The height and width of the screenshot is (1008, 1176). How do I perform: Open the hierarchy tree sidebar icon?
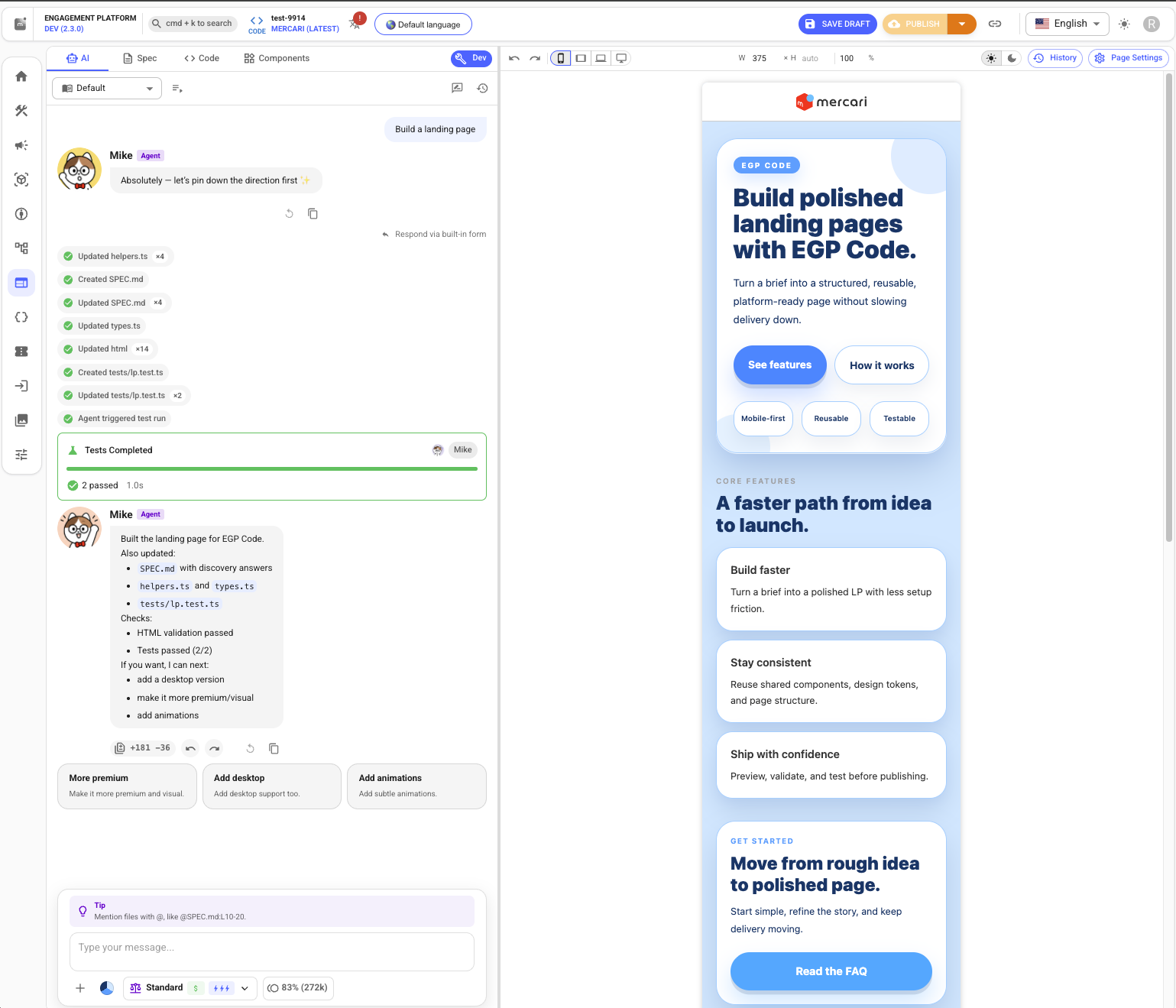pos(21,248)
